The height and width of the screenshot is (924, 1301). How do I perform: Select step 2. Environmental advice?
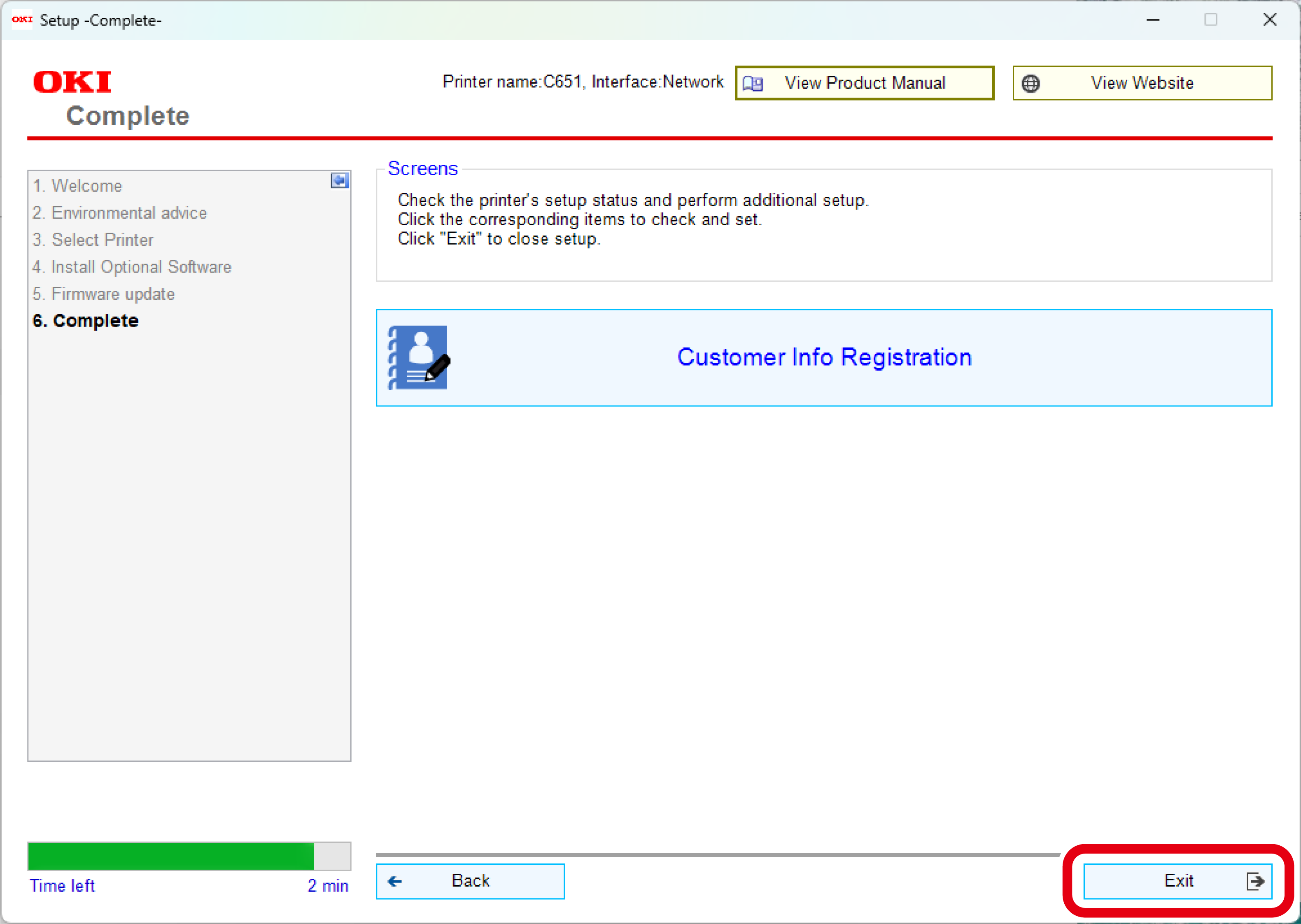[x=119, y=213]
